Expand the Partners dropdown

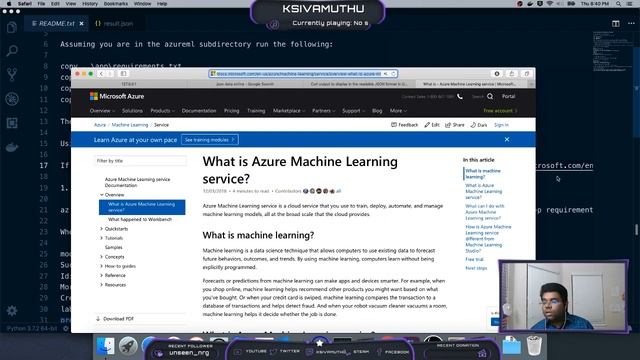pos(323,111)
